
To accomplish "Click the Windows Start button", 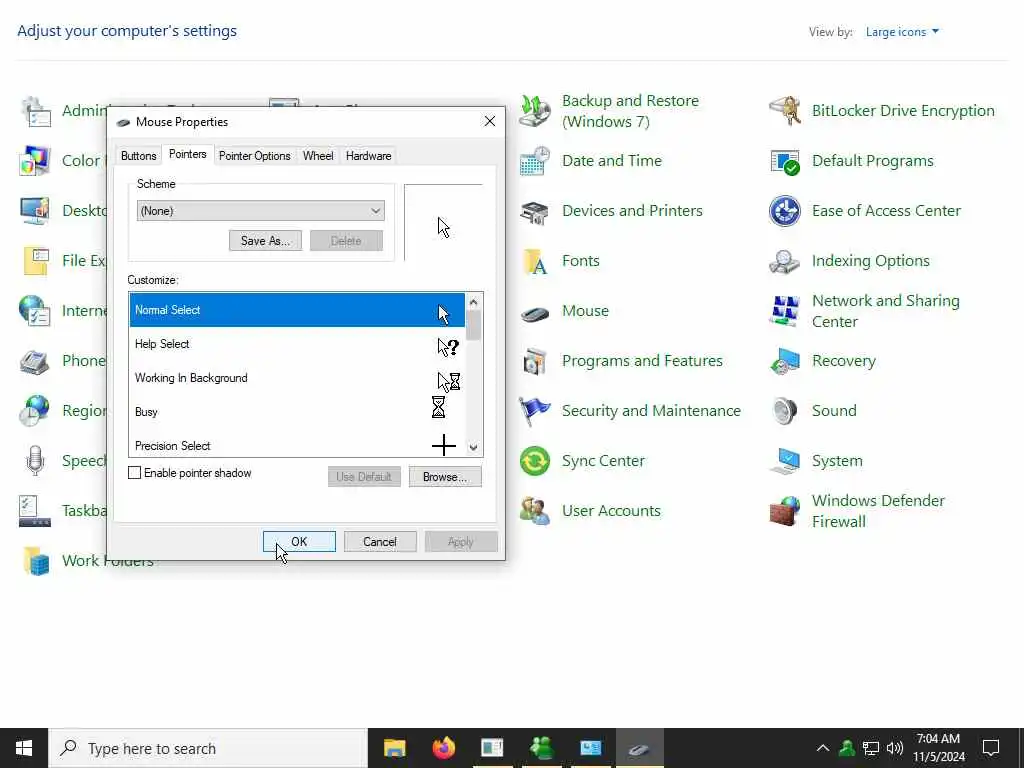I will [24, 748].
